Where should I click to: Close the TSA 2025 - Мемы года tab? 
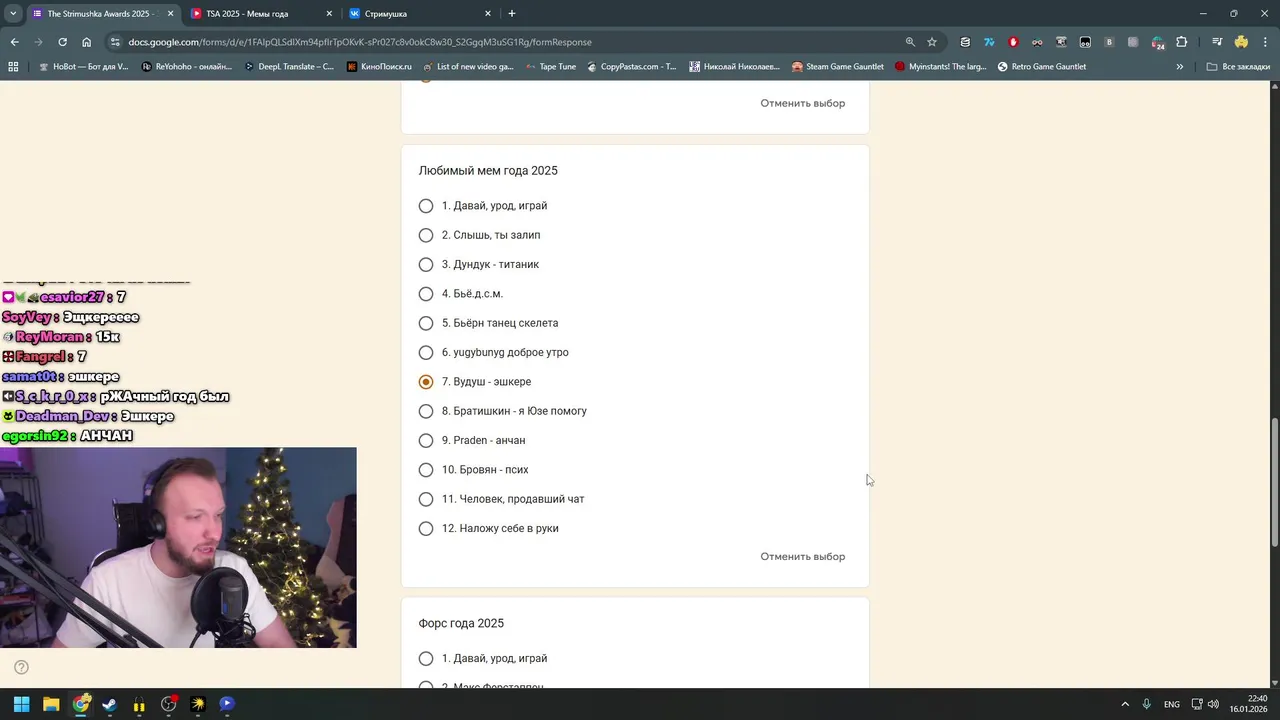[x=329, y=14]
